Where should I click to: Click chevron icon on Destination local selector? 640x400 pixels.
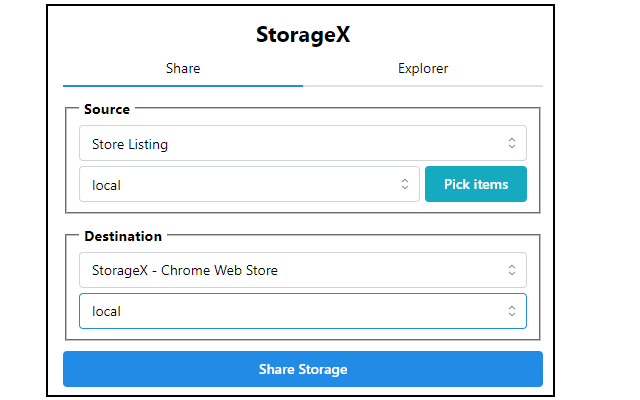tap(511, 311)
